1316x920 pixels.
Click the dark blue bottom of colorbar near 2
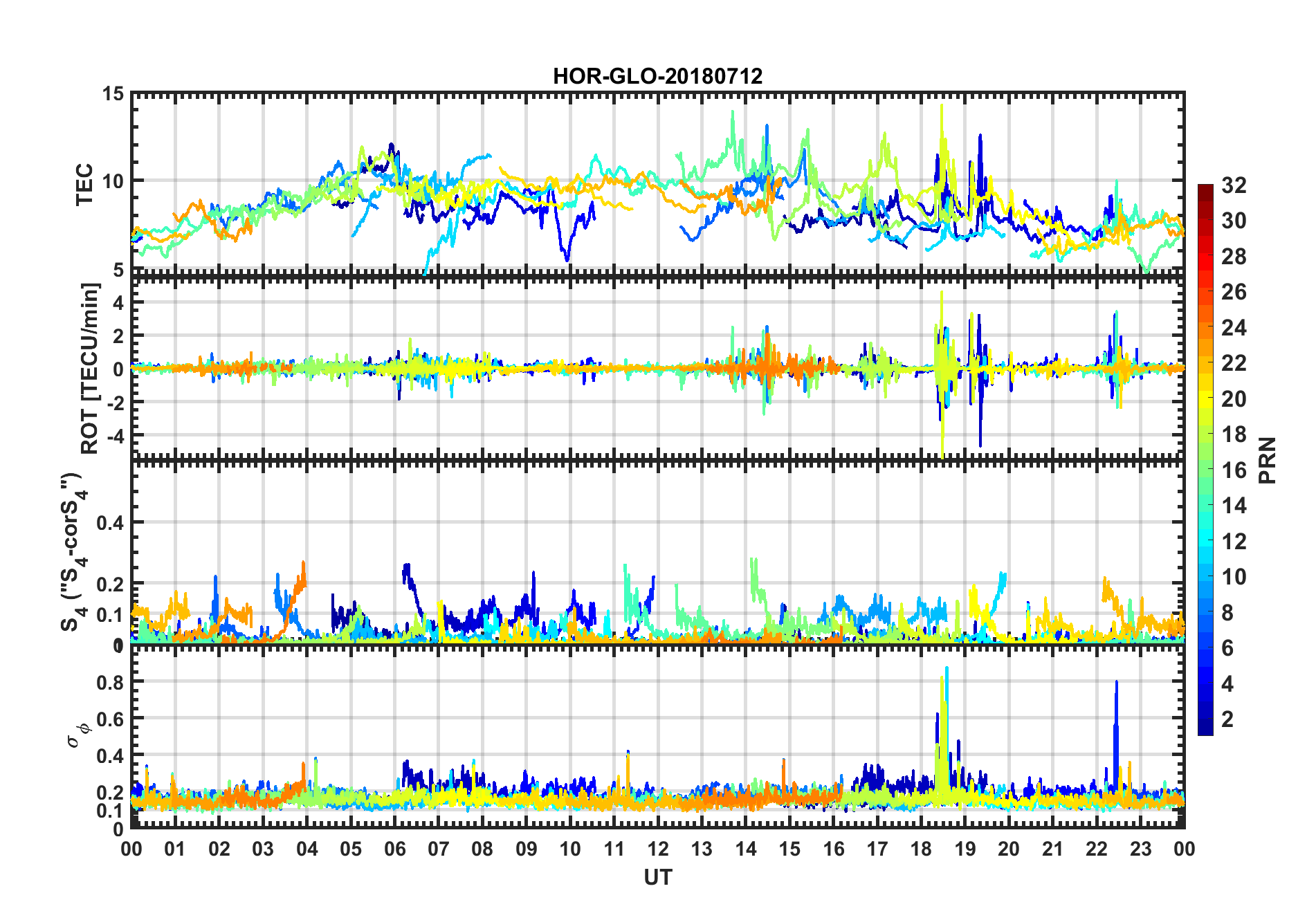click(x=1205, y=726)
